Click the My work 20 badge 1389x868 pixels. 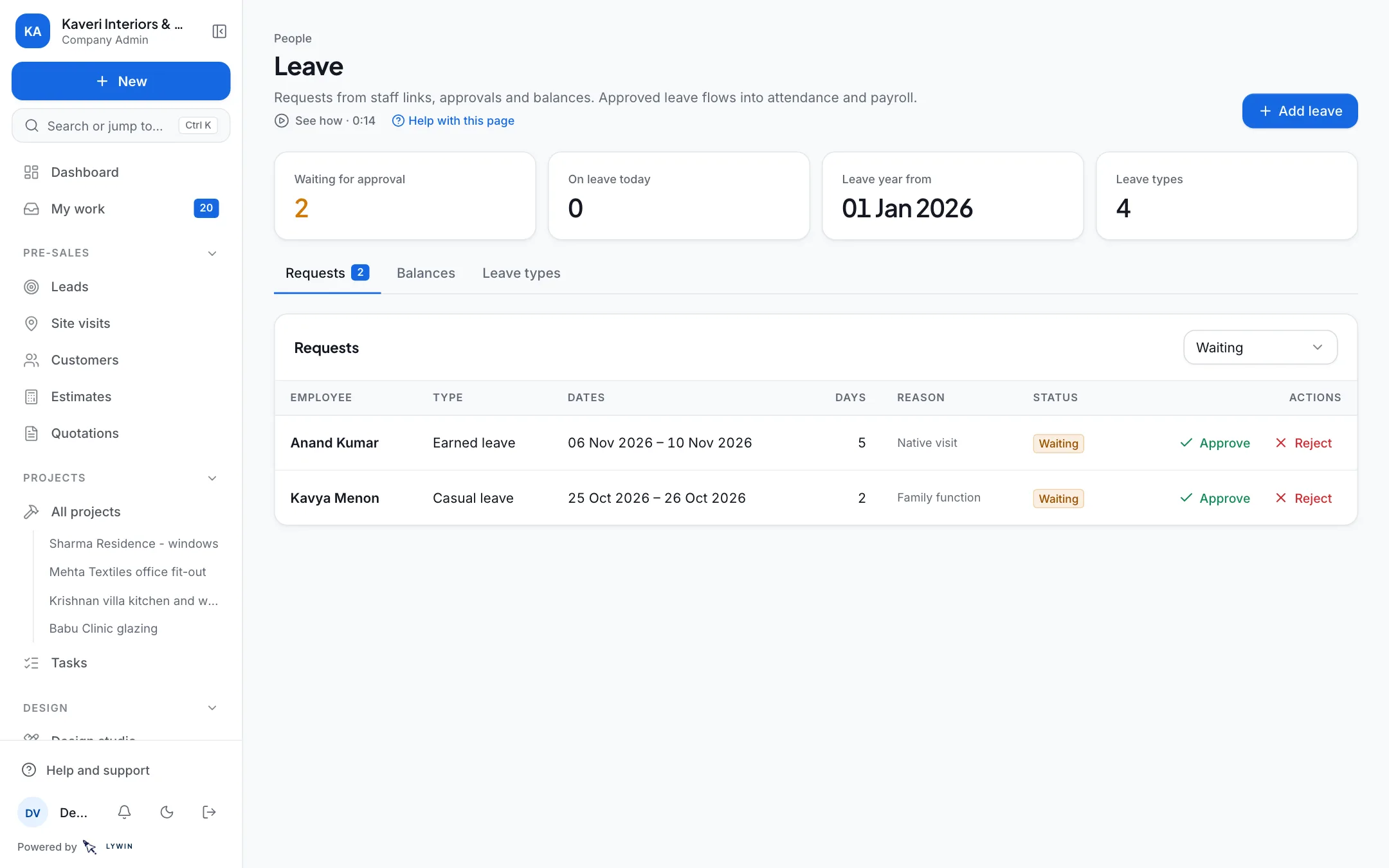click(206, 208)
